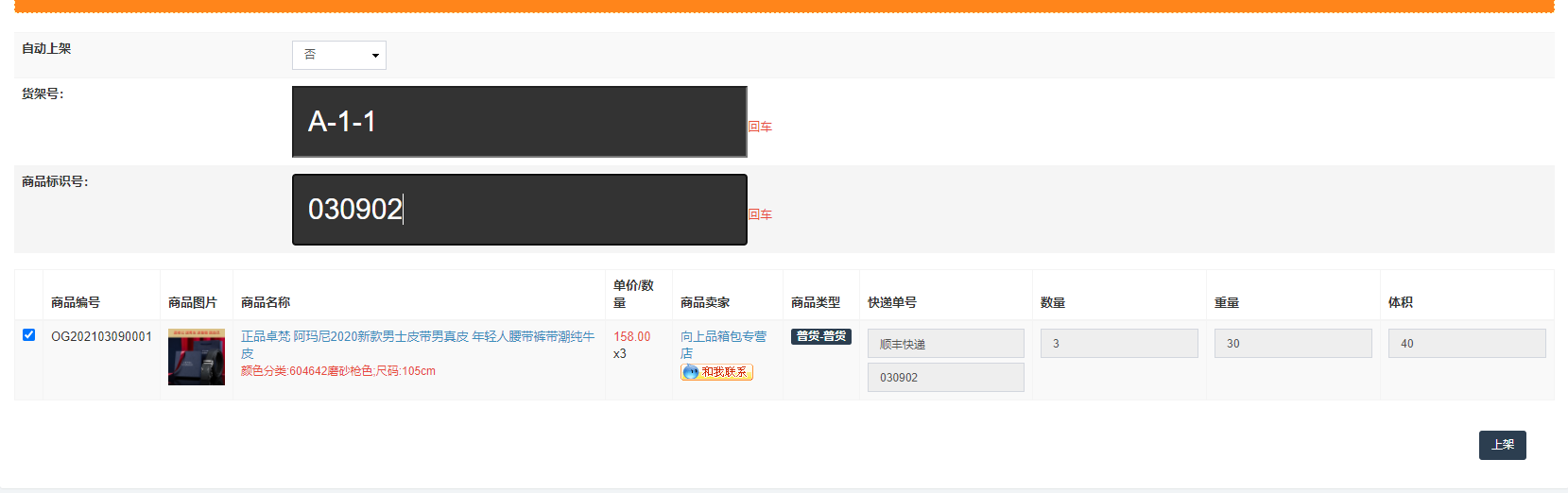Image resolution: width=1568 pixels, height=493 pixels.
Task: Click the 顺丰快递 courier input field
Action: point(945,344)
